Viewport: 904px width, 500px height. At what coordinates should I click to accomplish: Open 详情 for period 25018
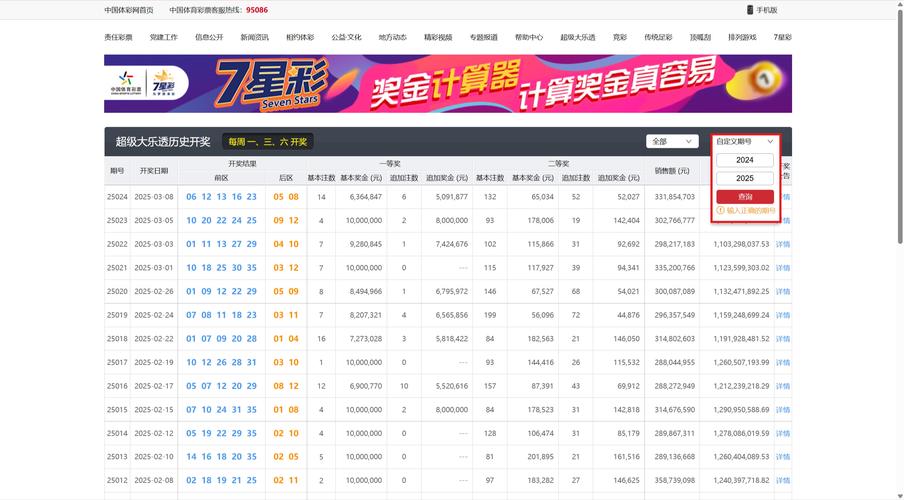point(783,339)
